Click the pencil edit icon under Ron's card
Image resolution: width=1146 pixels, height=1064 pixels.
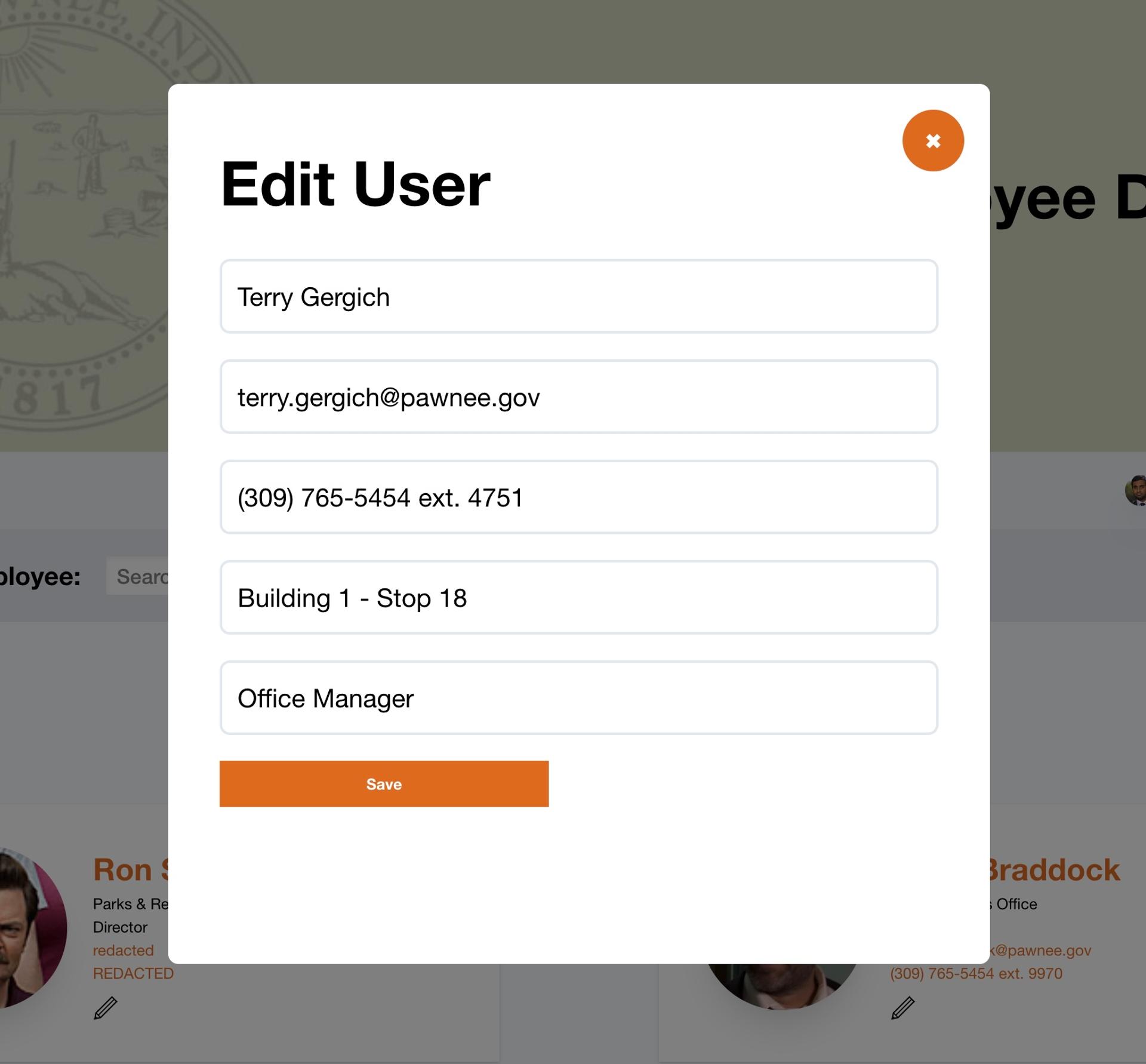coord(106,1008)
